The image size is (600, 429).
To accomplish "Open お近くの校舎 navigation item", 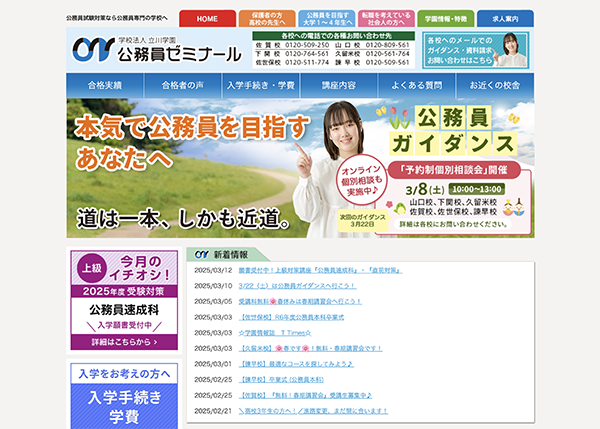I will click(x=495, y=85).
